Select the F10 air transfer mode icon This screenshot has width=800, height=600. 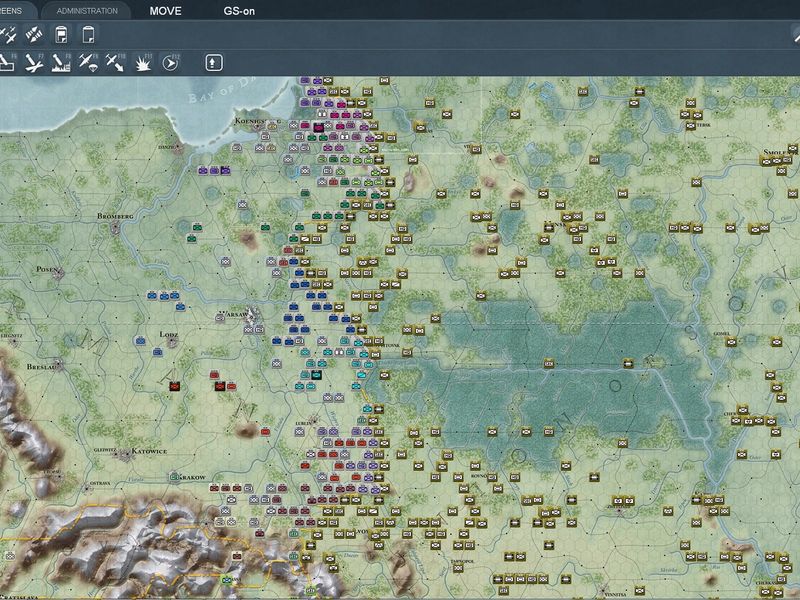tap(115, 63)
